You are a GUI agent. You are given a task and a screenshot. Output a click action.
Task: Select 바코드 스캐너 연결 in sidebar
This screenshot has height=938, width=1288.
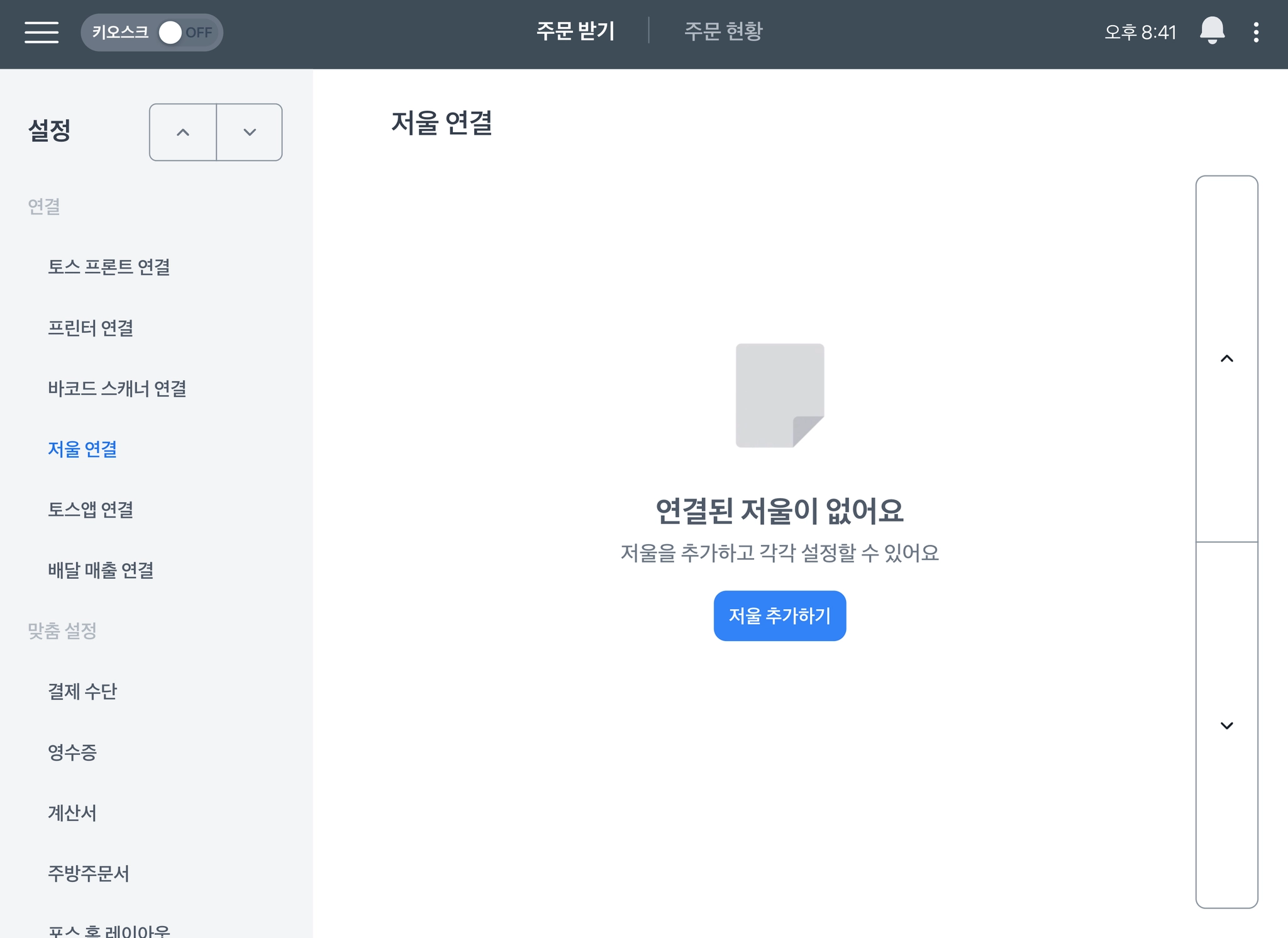coord(117,388)
